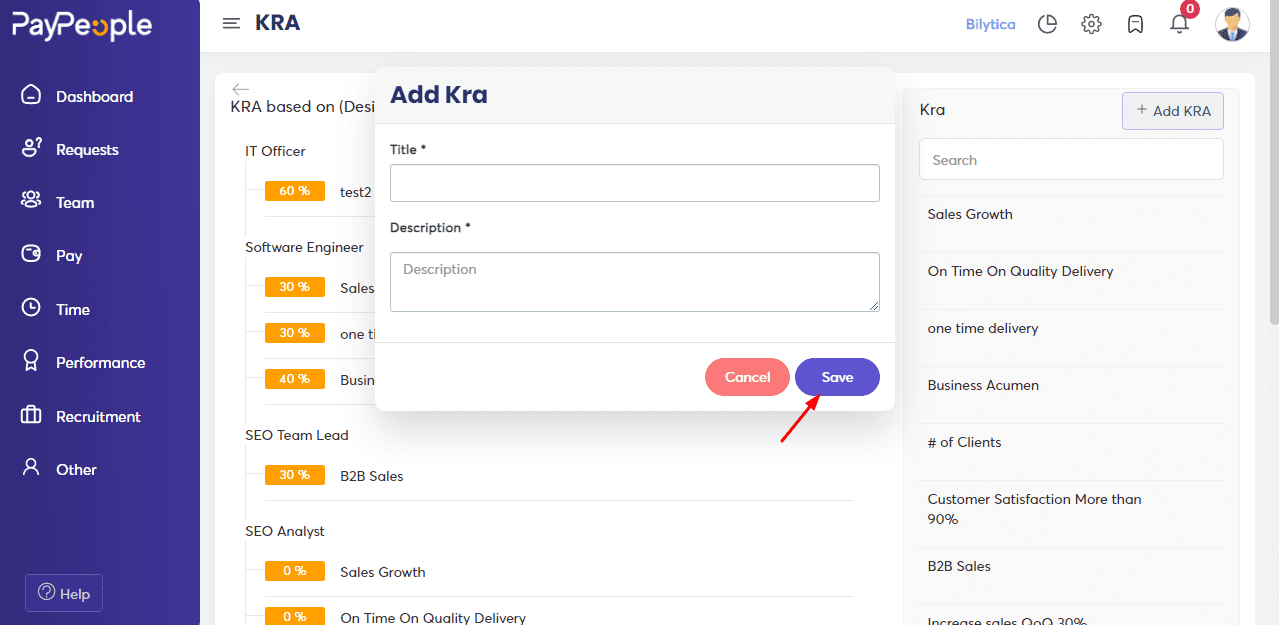The width and height of the screenshot is (1279, 625).
Task: Open the hamburger menu next to KRA
Action: click(231, 23)
